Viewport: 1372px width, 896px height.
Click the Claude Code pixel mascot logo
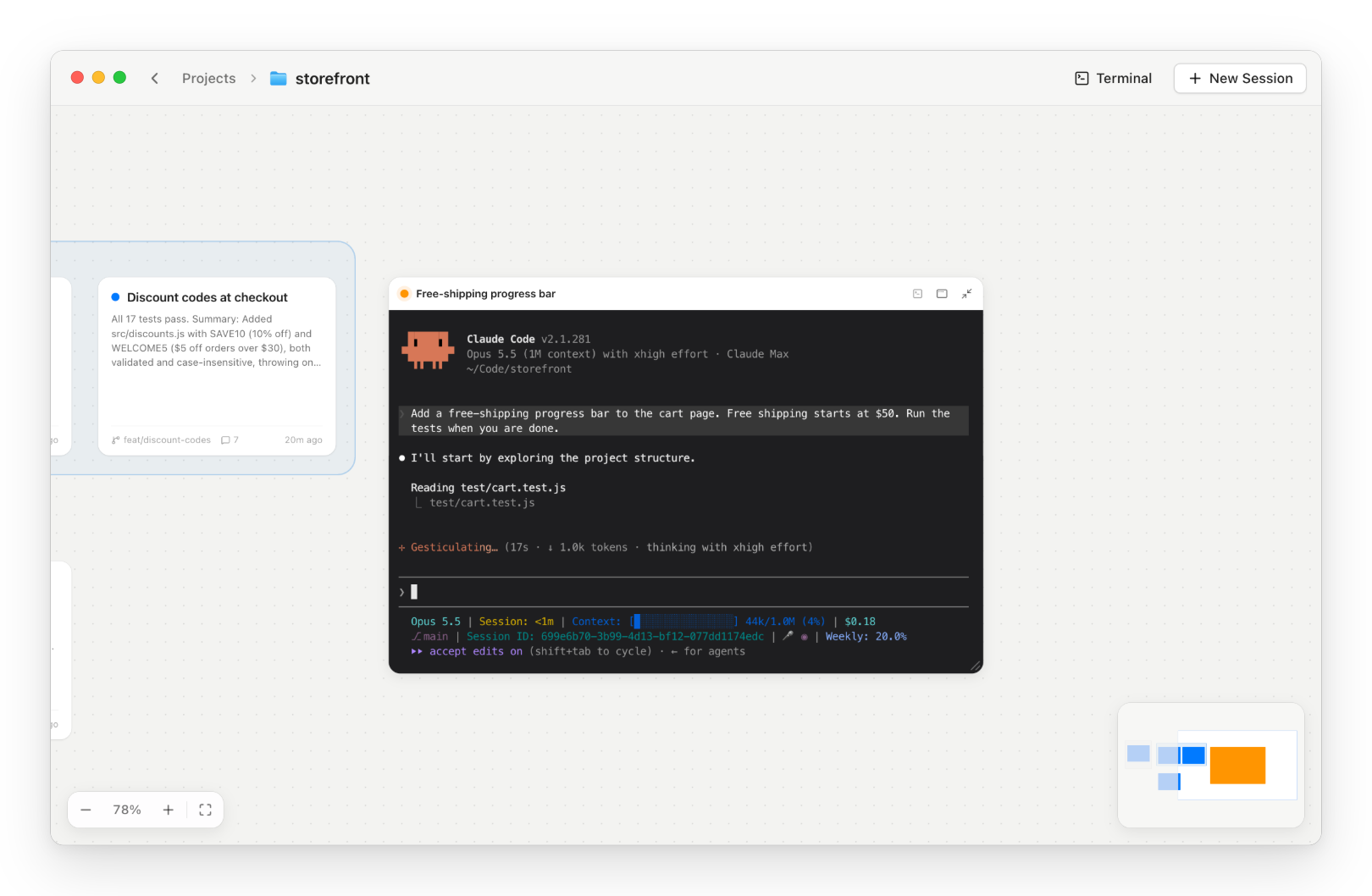tap(428, 350)
